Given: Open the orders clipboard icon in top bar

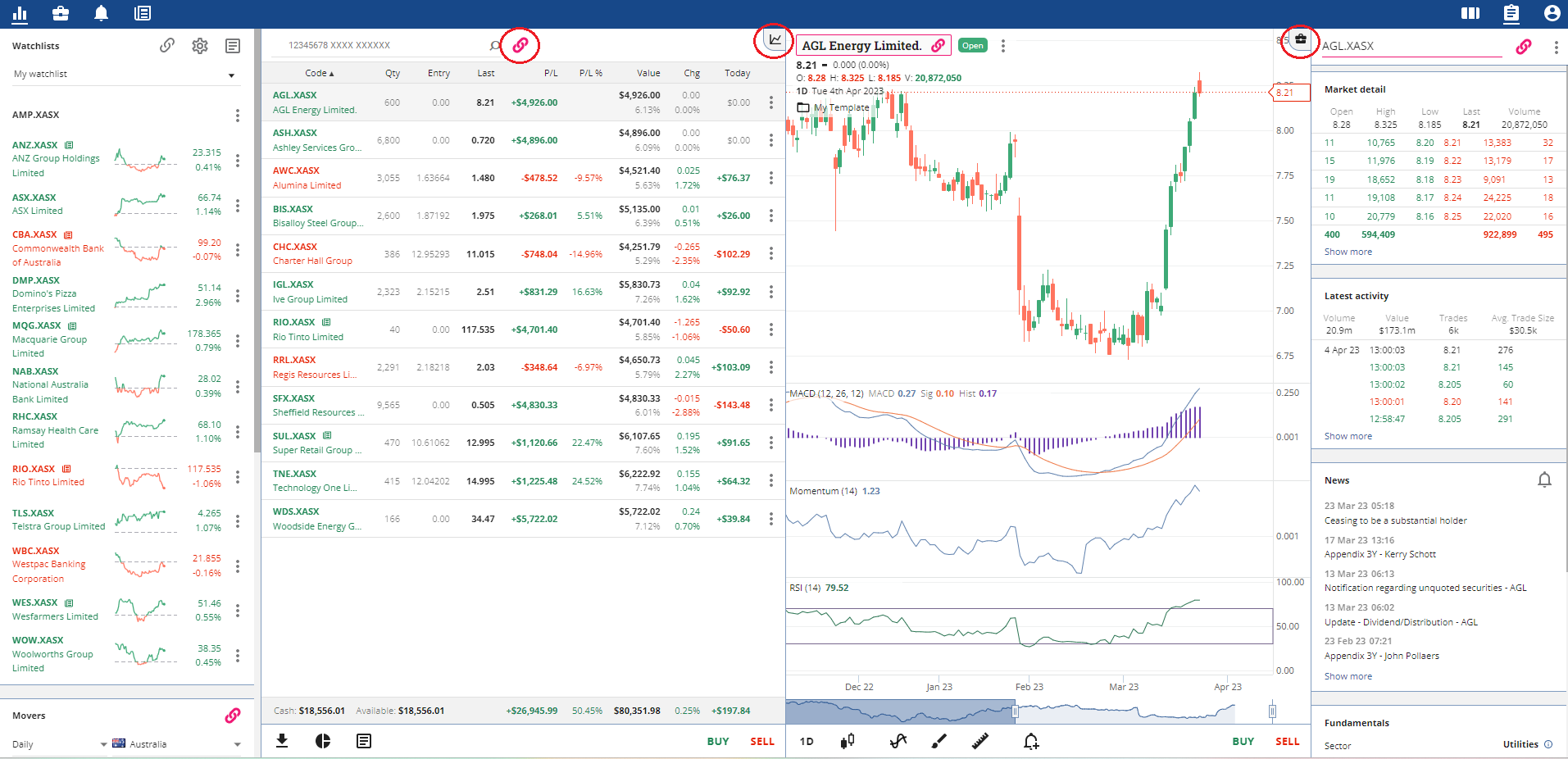Looking at the screenshot, I should click(1511, 13).
